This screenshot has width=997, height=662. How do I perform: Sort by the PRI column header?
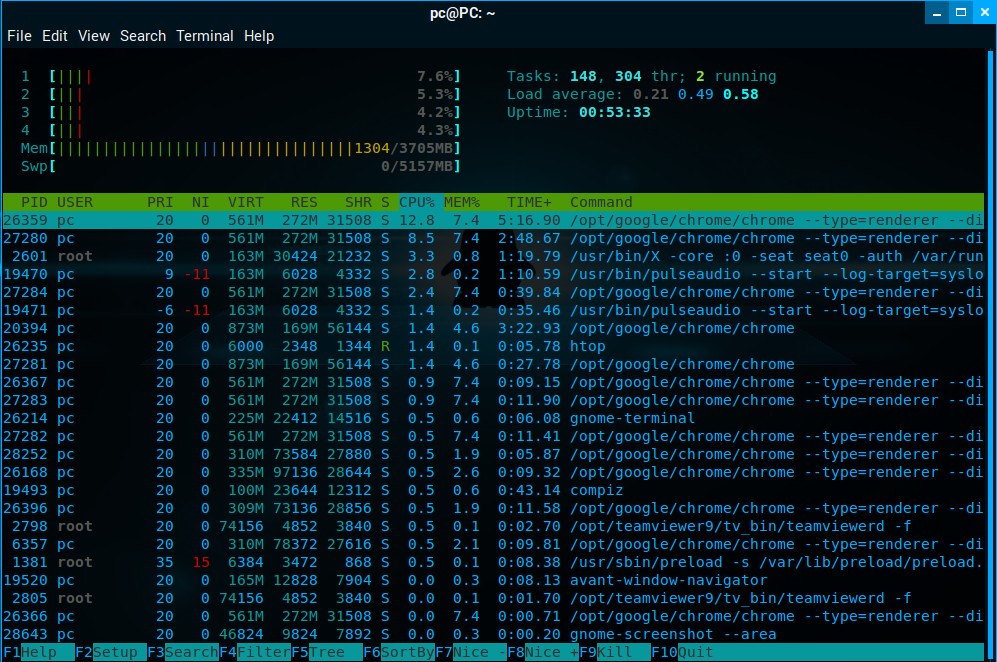[x=160, y=202]
